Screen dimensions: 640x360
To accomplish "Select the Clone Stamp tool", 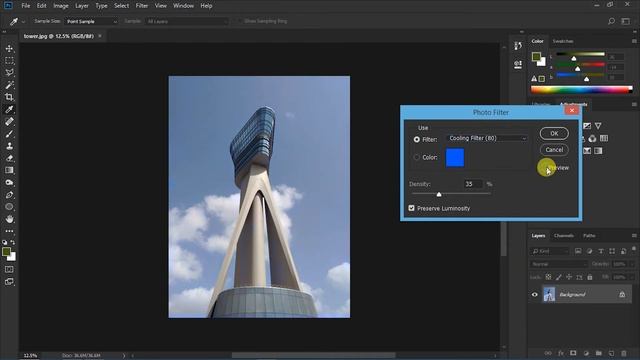I will click(x=9, y=146).
